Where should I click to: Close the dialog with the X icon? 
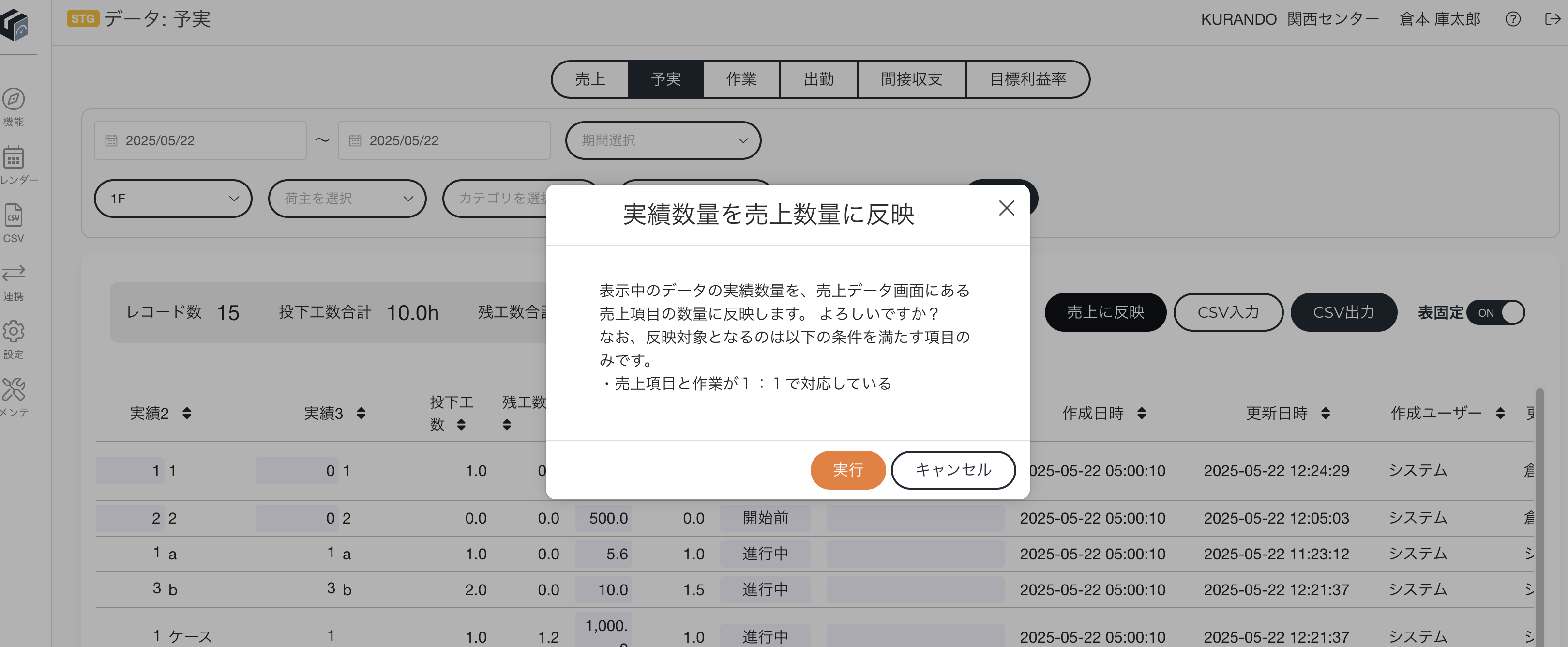pyautogui.click(x=1006, y=208)
